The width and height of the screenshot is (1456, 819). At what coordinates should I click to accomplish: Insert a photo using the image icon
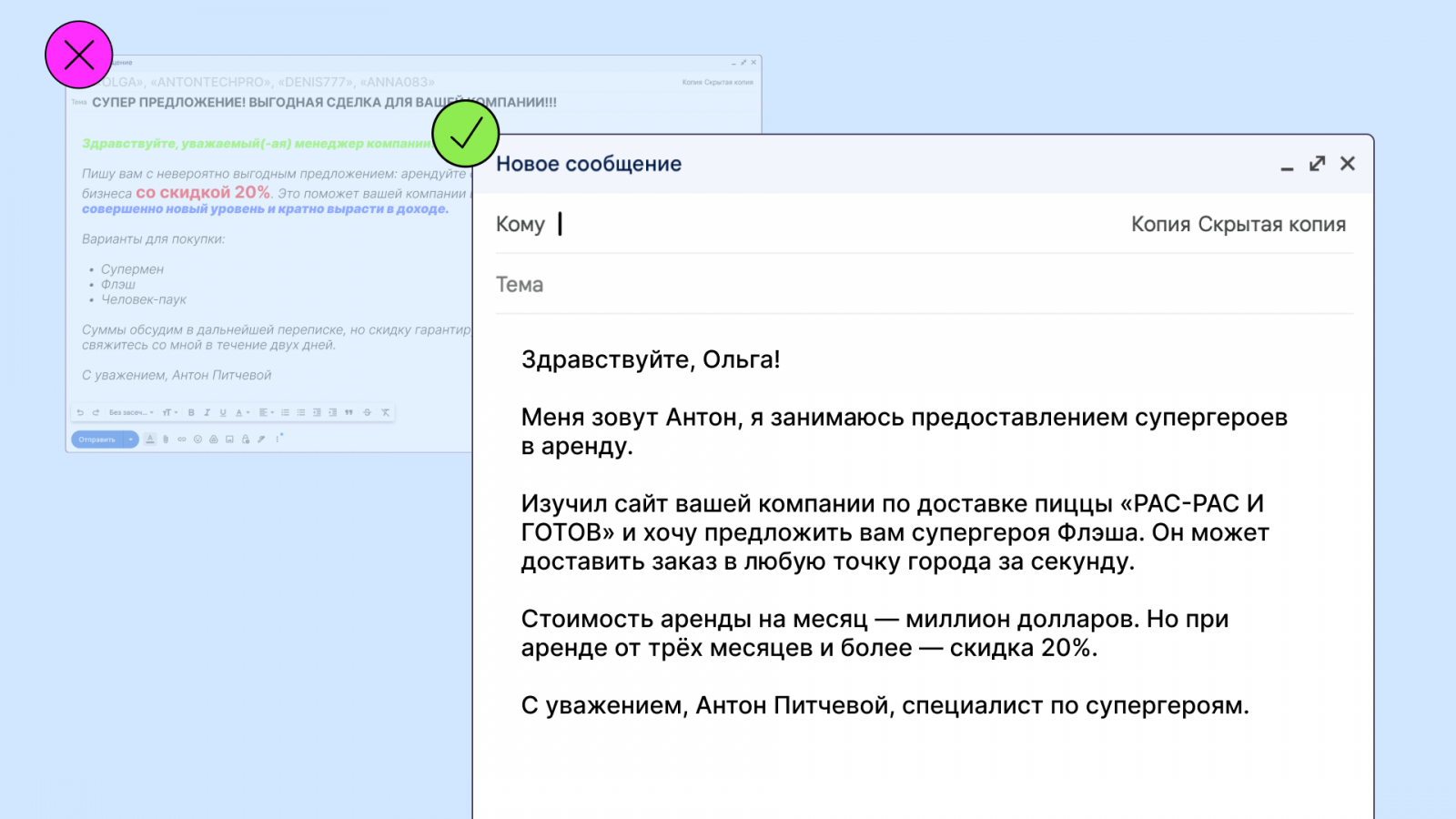[229, 440]
